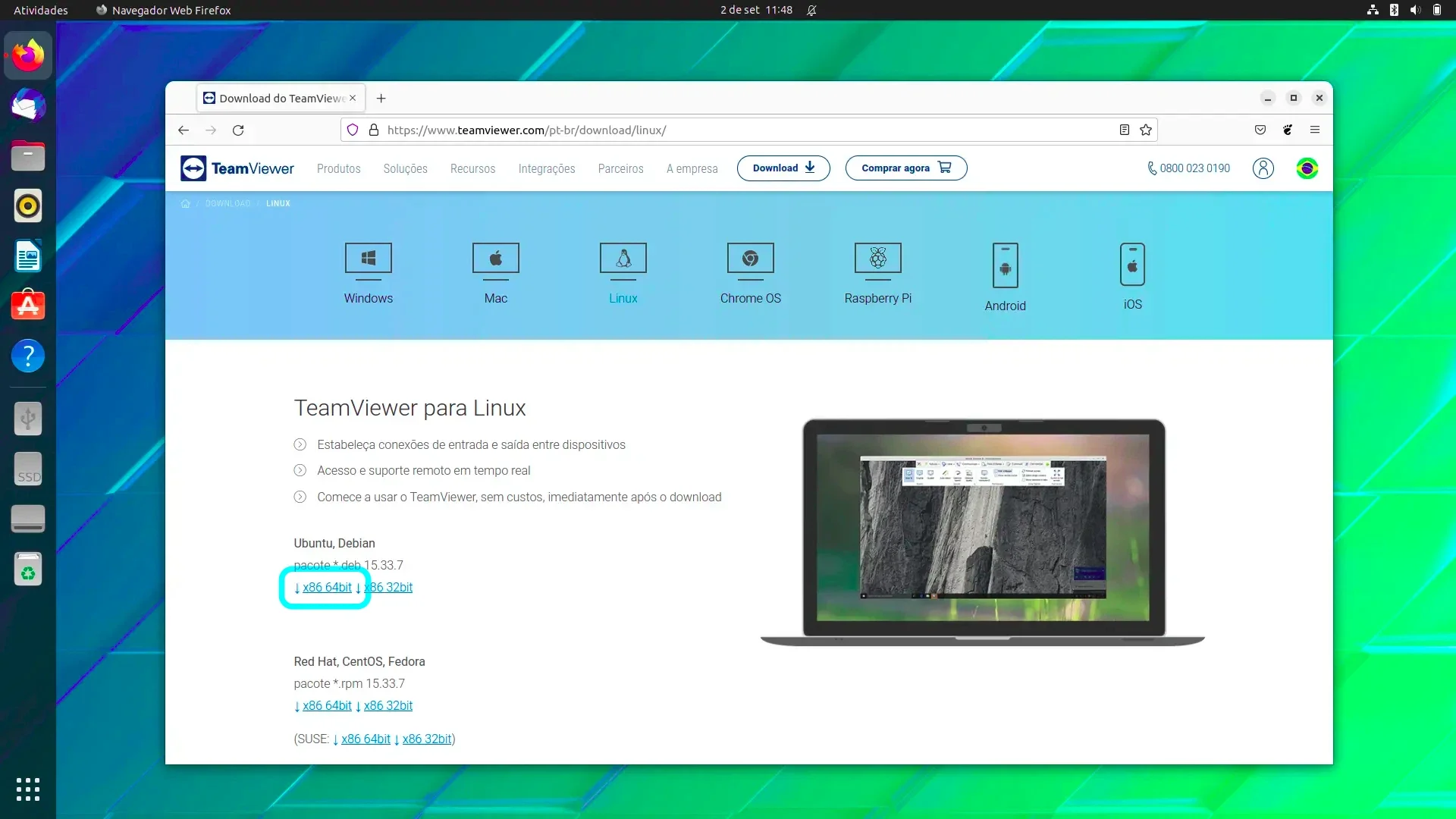
Task: Go back to previous page
Action: tap(184, 130)
